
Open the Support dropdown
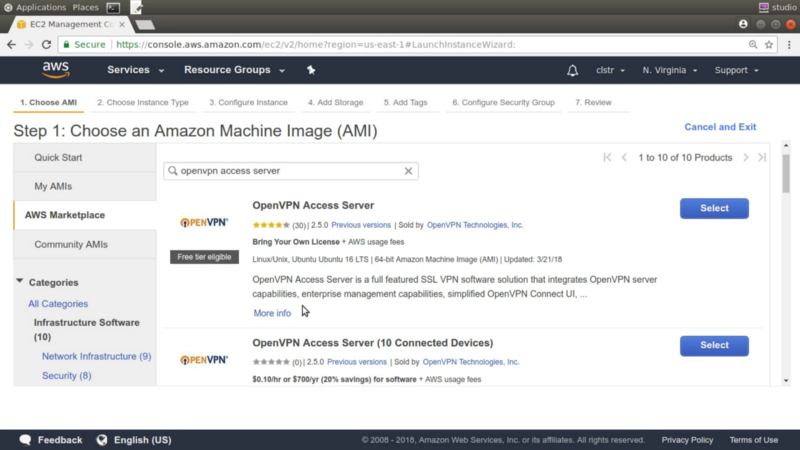[x=736, y=70]
